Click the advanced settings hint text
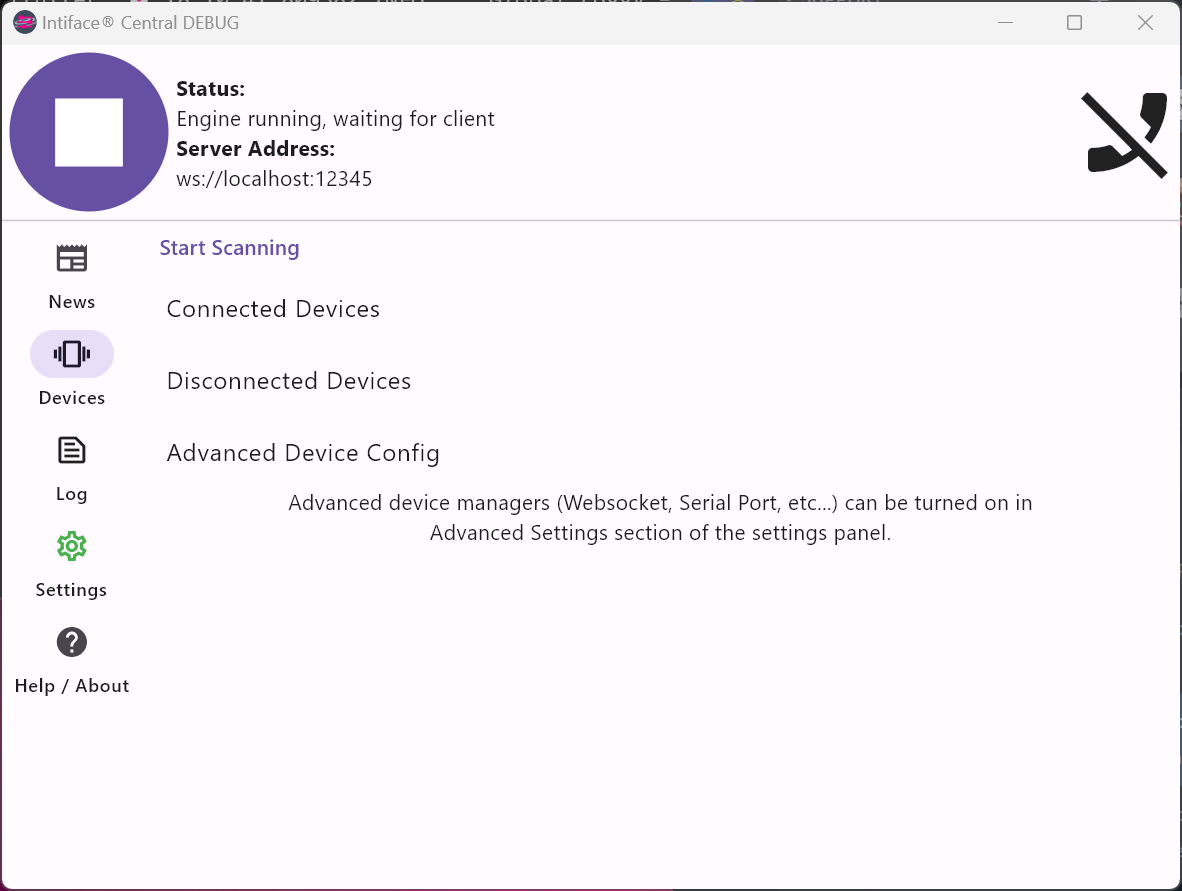Screen dimensions: 1182x891 (x=660, y=517)
